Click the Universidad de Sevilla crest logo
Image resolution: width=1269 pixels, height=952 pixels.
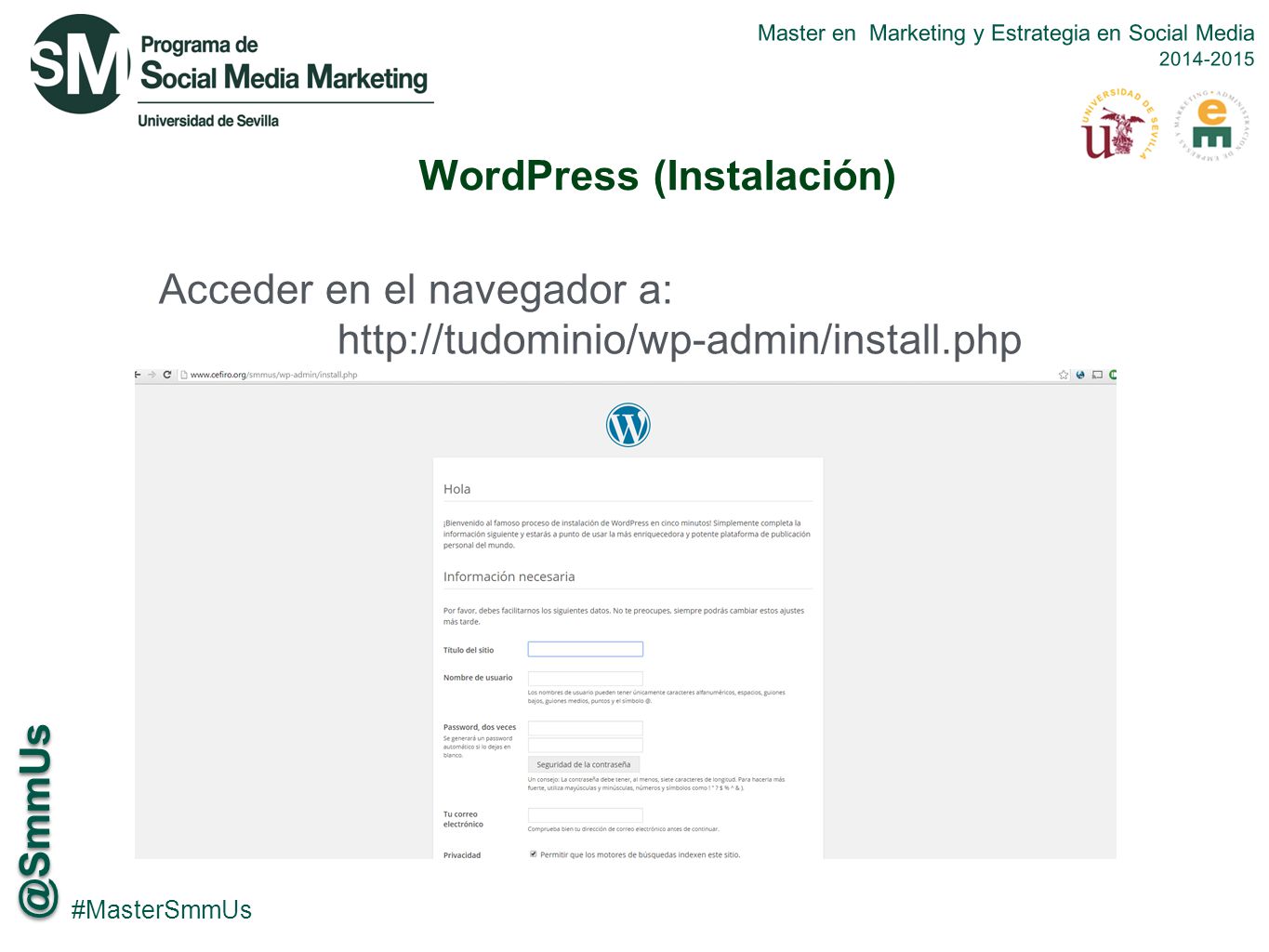point(1120,125)
